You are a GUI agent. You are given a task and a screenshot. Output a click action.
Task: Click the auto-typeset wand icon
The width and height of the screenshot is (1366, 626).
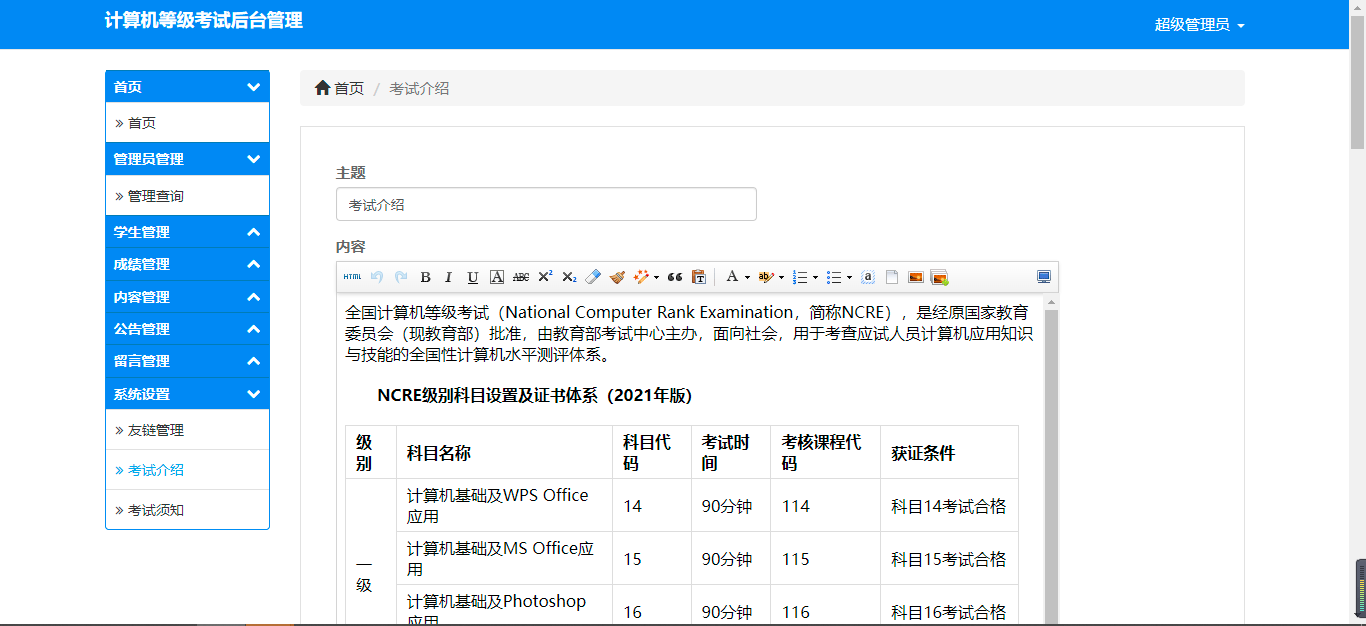coord(640,277)
